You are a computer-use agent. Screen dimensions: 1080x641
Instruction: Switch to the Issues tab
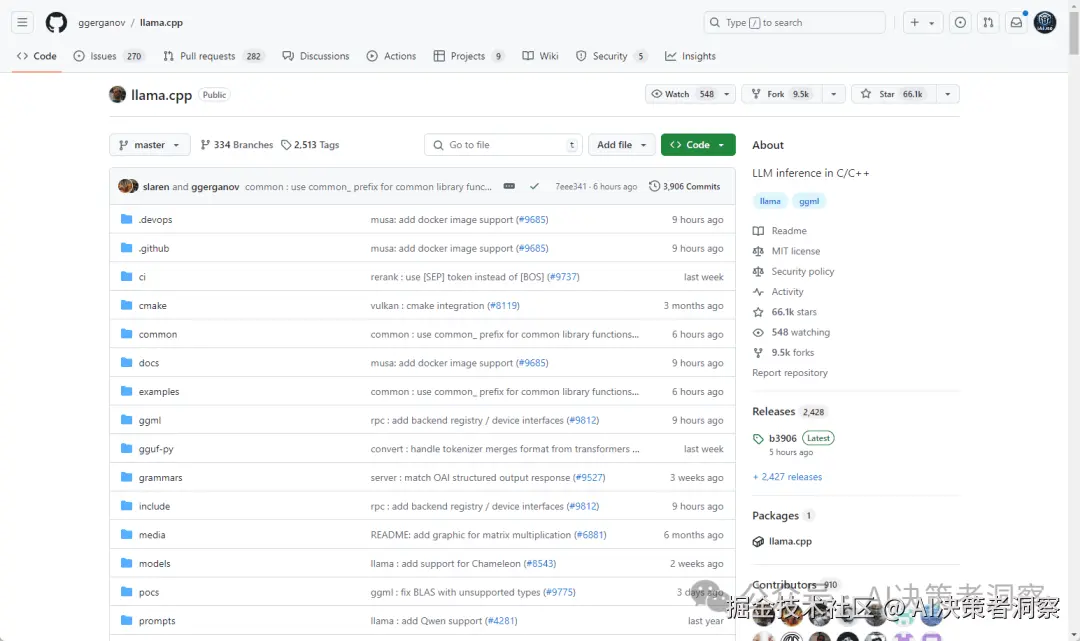(108, 56)
